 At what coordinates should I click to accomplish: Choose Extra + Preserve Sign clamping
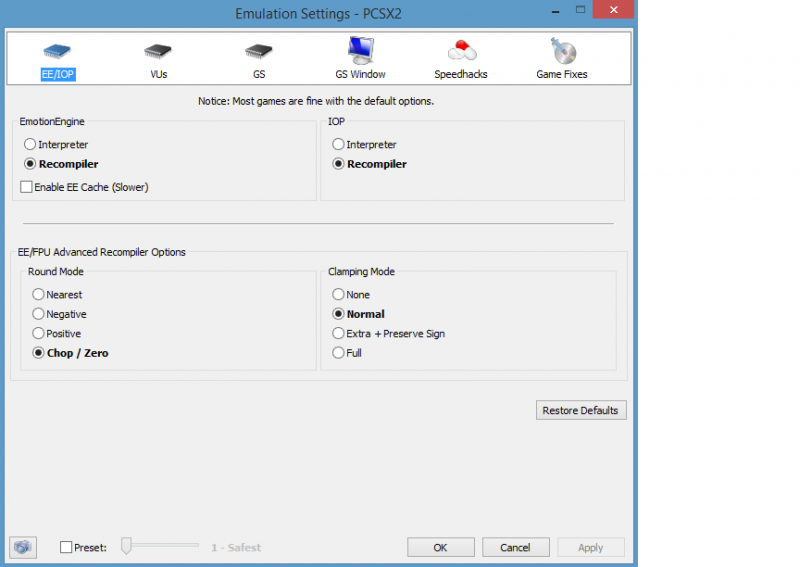388,333
